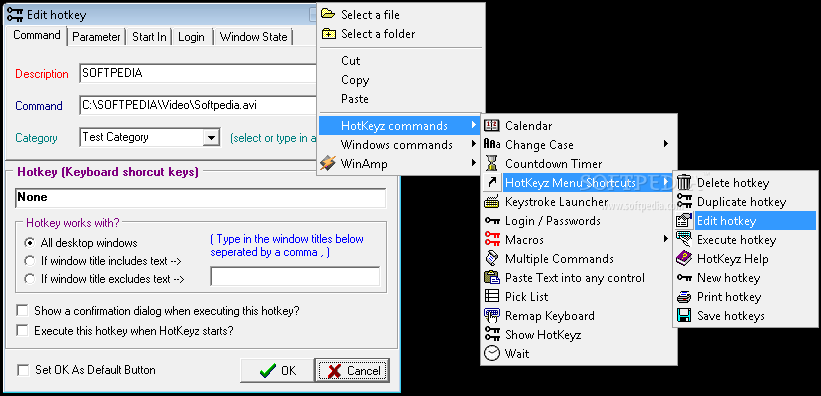Click the Save hotkeys floppy disk icon
Image resolution: width=821 pixels, height=396 pixels.
tap(684, 316)
